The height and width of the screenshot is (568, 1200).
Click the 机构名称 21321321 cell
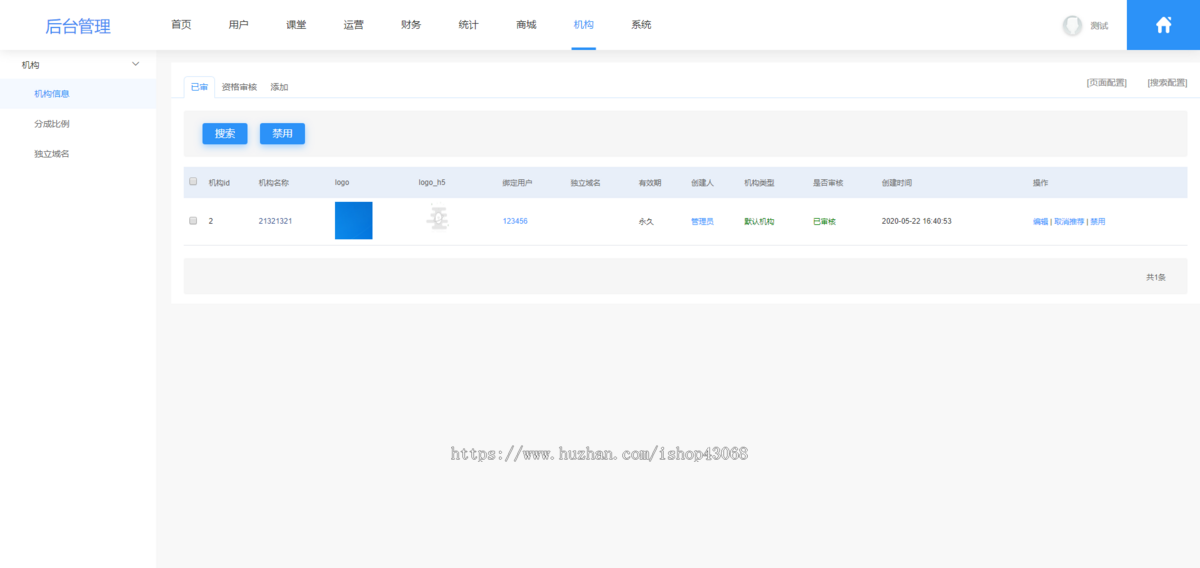(275, 221)
